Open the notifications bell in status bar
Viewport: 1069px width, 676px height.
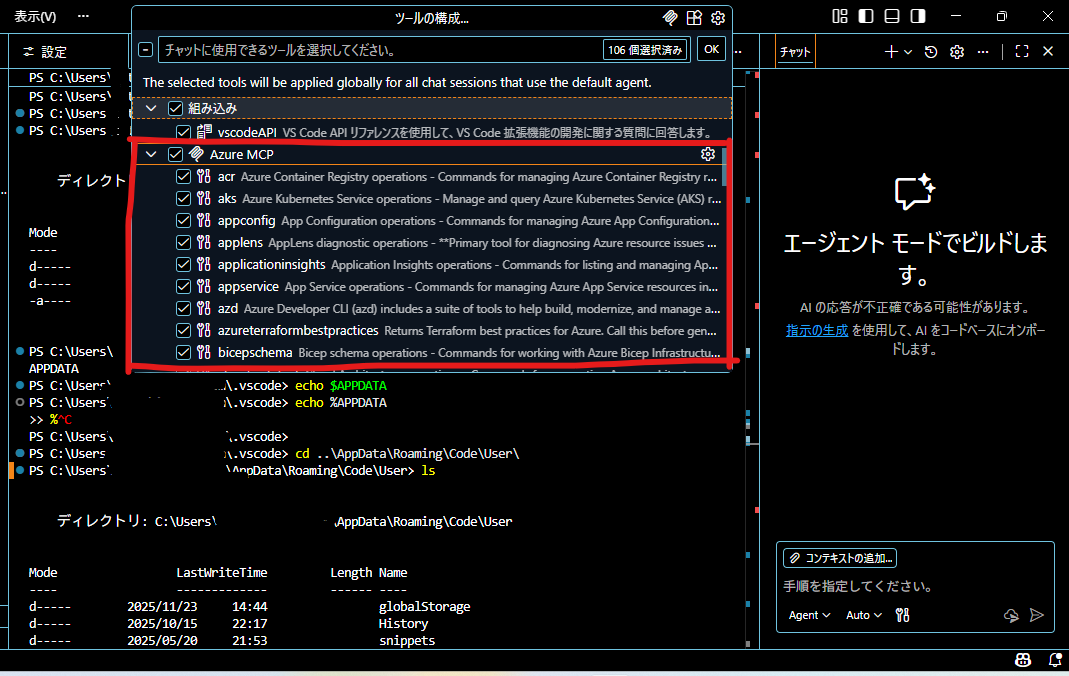coord(1055,660)
